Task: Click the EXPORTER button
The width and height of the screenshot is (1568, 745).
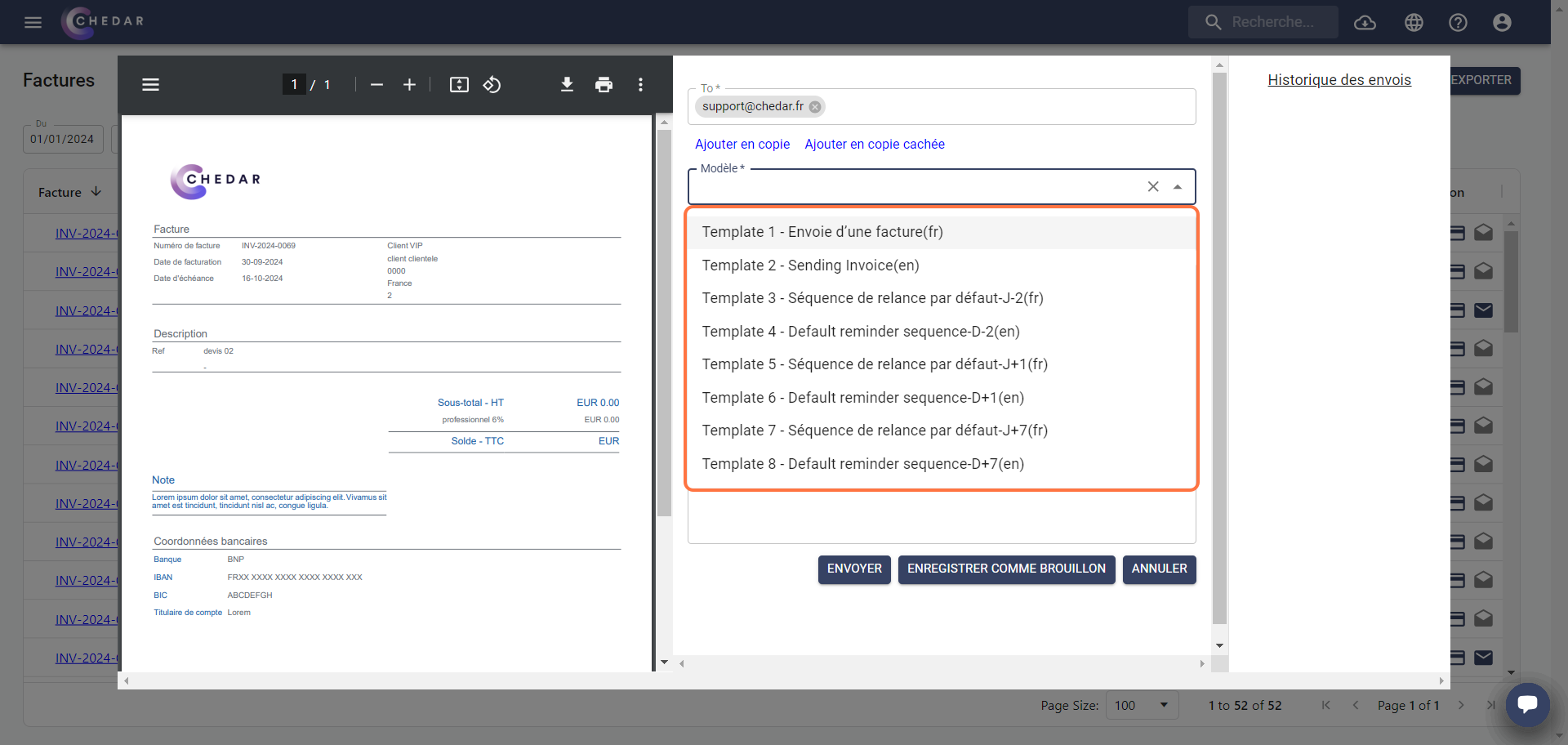Action: coord(1484,81)
